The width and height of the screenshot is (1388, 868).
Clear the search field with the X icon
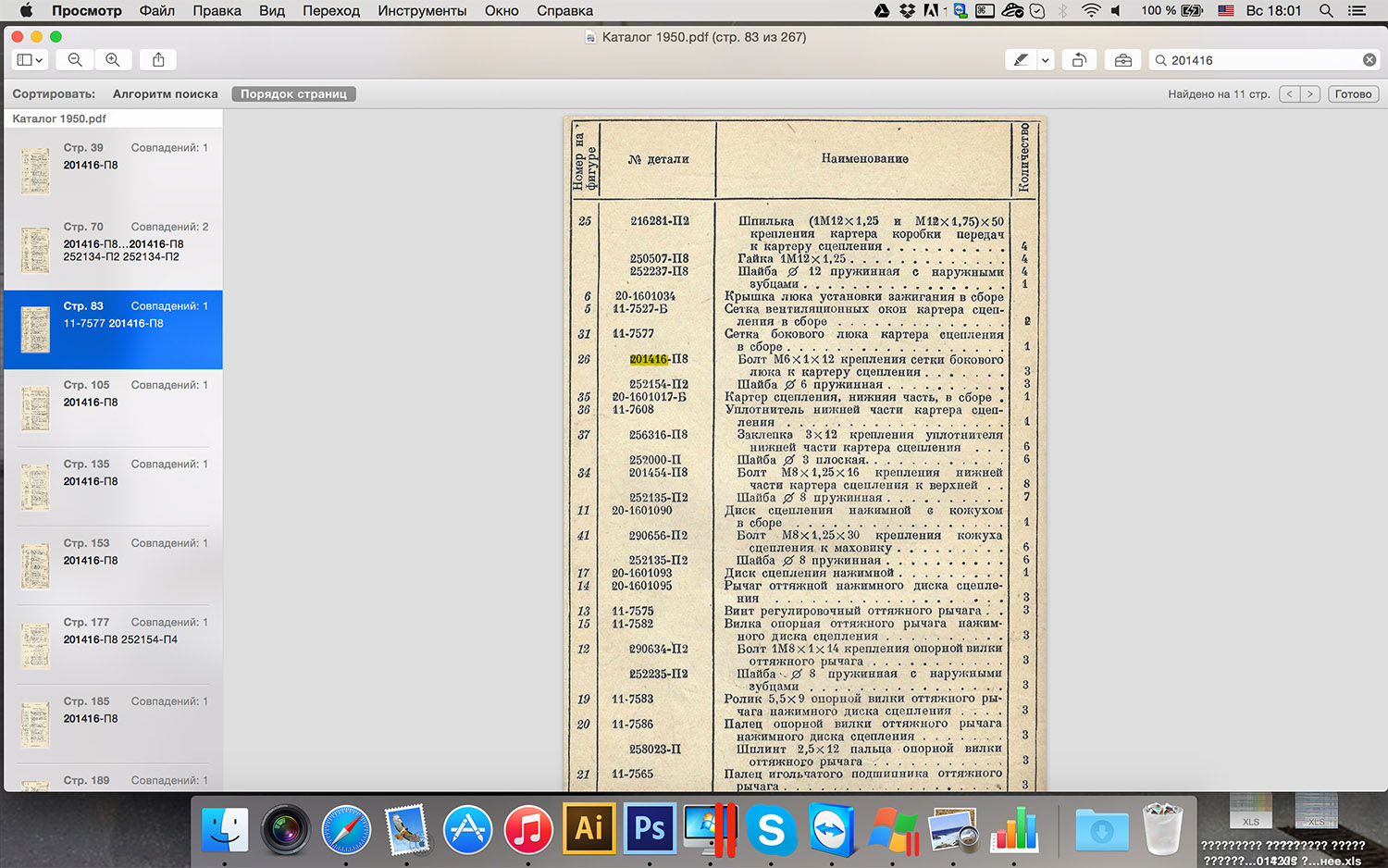(1369, 60)
